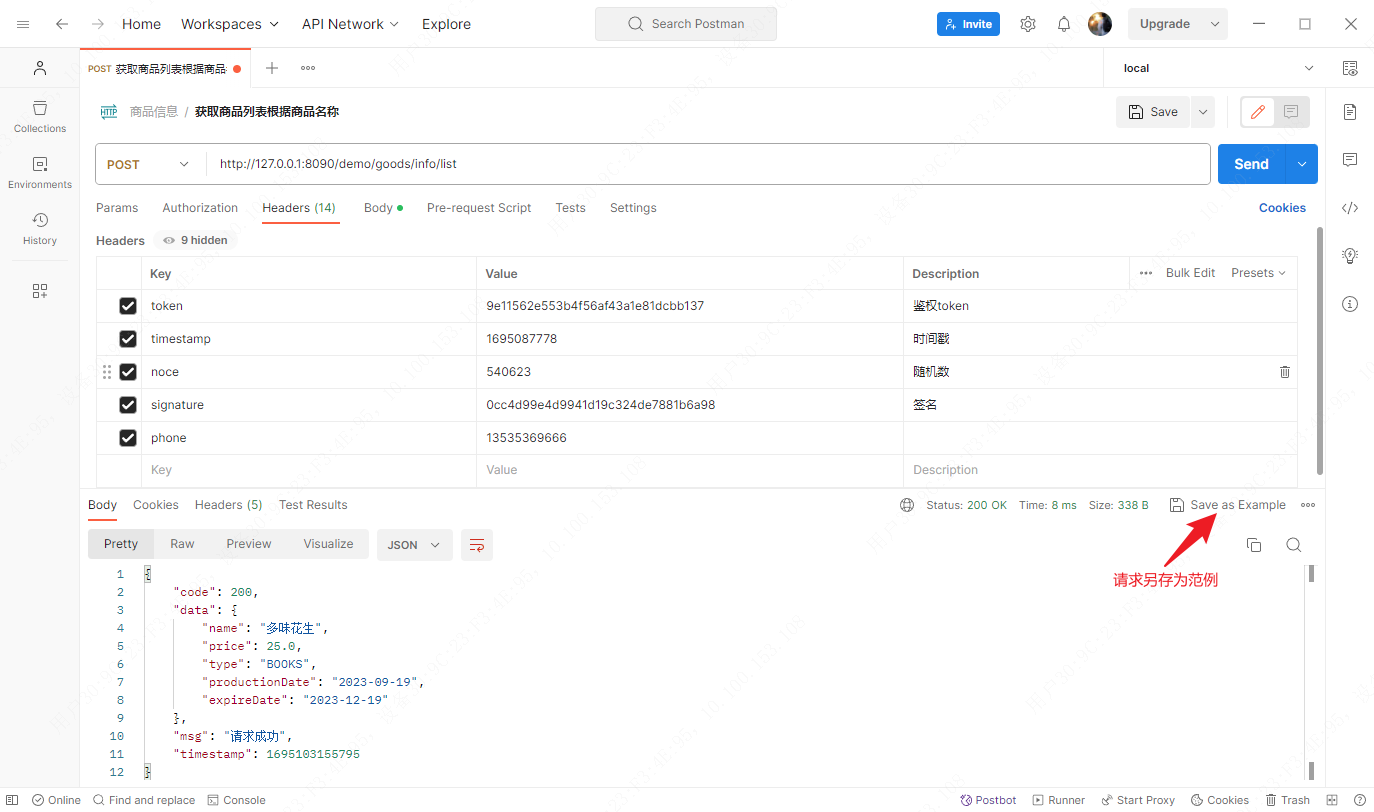Copy the response body with copy icon
This screenshot has height=812, width=1374.
click(x=1254, y=545)
